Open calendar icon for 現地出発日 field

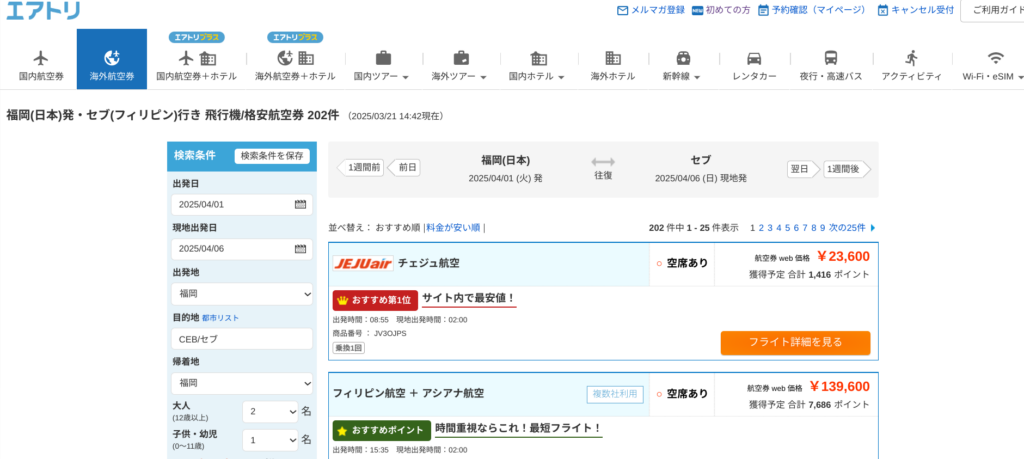(300, 249)
